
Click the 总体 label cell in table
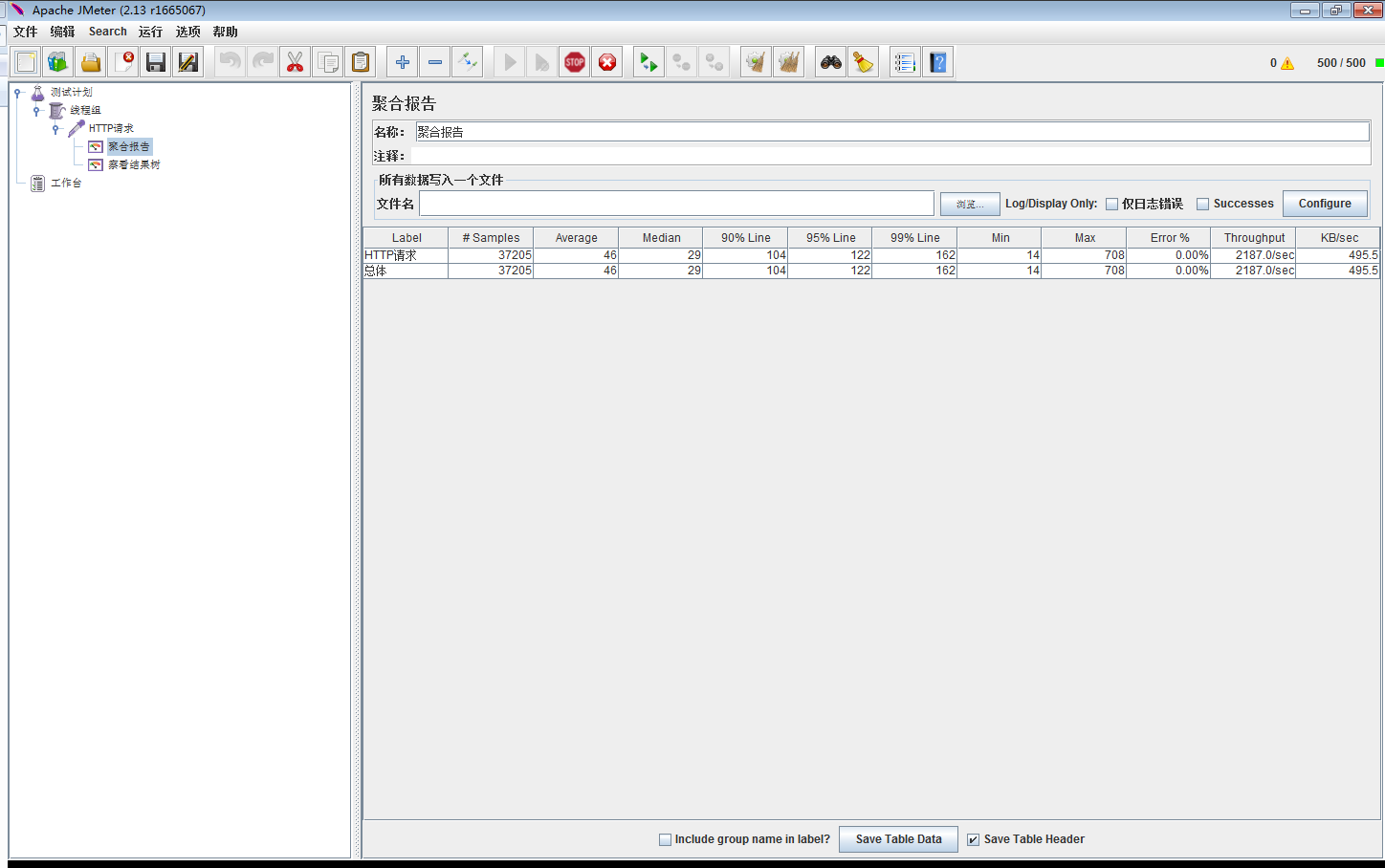[406, 271]
